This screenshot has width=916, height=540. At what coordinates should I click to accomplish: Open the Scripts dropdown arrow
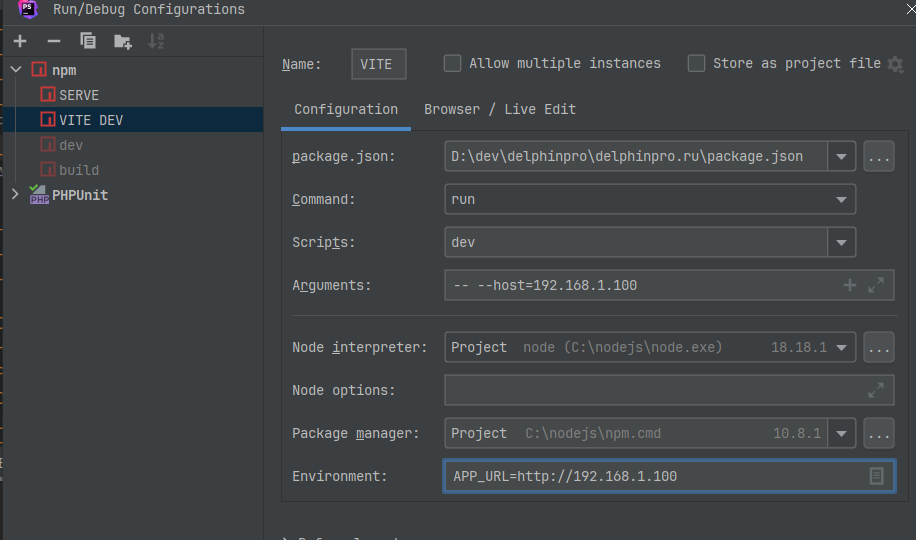841,242
